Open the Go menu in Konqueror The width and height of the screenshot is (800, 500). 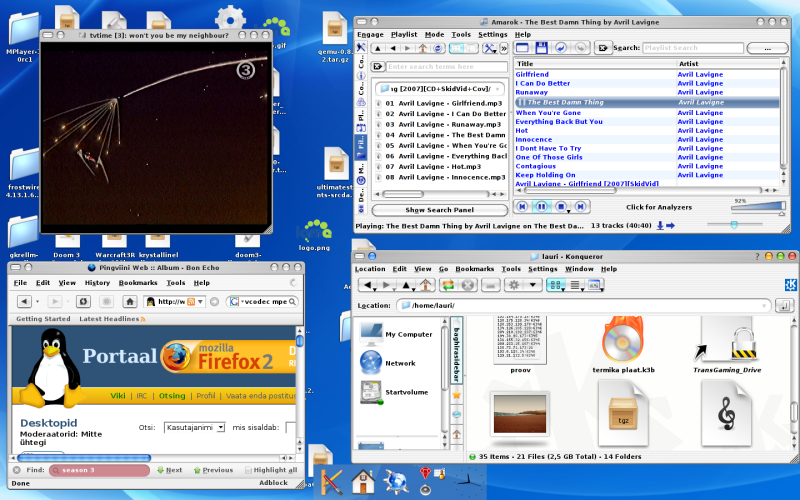click(x=443, y=269)
